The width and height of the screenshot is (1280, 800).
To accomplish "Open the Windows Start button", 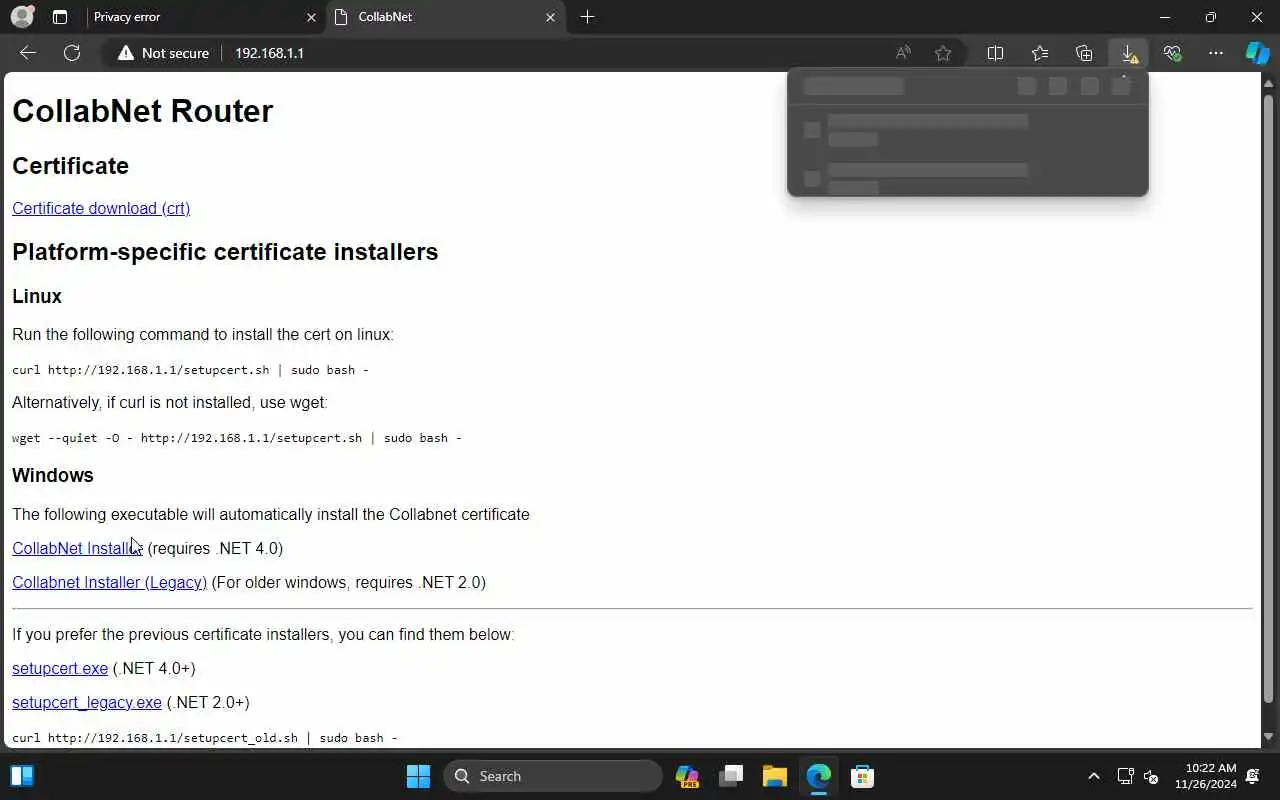I will (418, 776).
